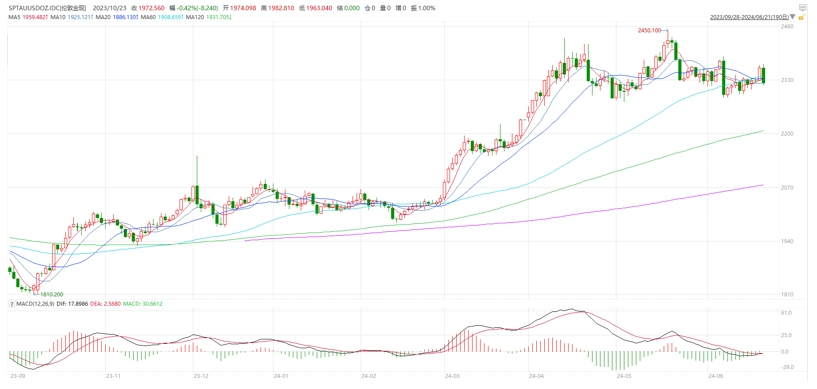This screenshot has height=389, width=817.
Task: Click the MACD: 30.6612 value
Action: (x=141, y=304)
